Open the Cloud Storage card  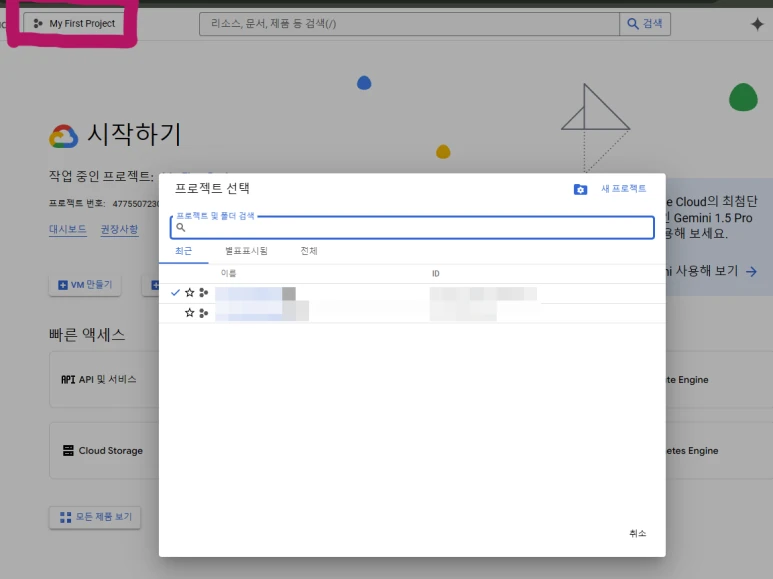pos(104,450)
